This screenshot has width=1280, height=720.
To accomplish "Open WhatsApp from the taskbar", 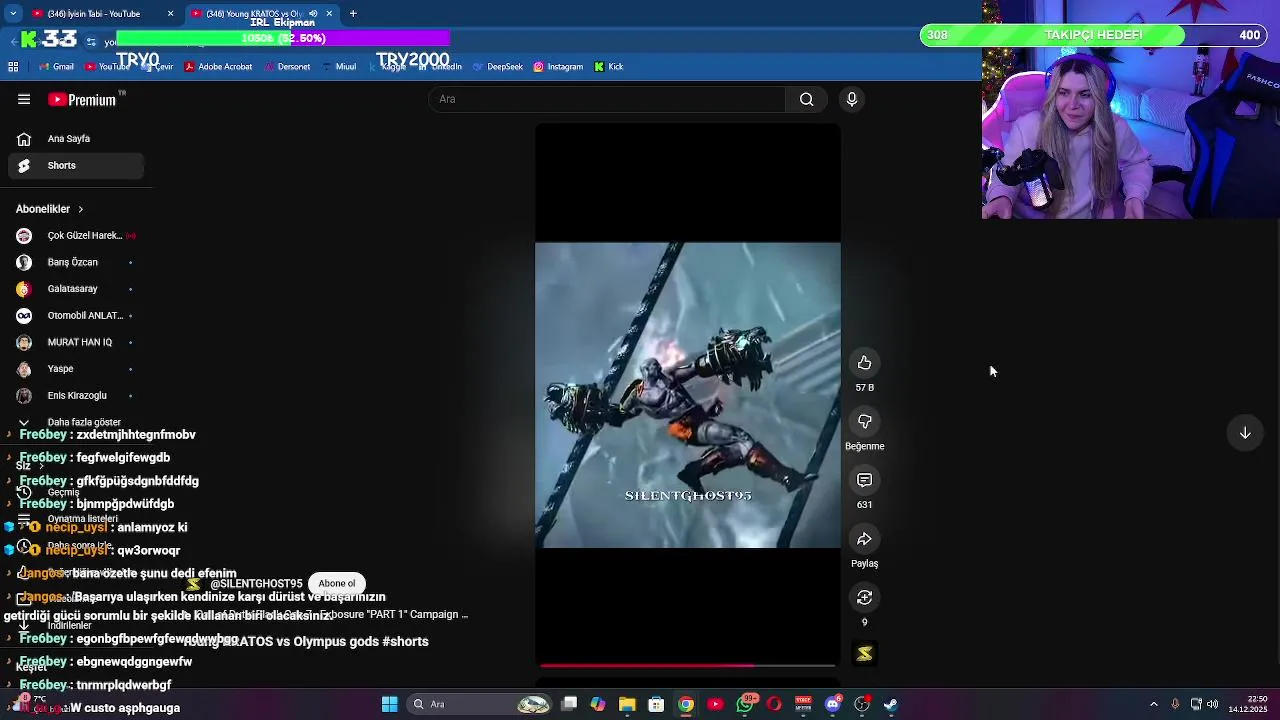I will (745, 704).
